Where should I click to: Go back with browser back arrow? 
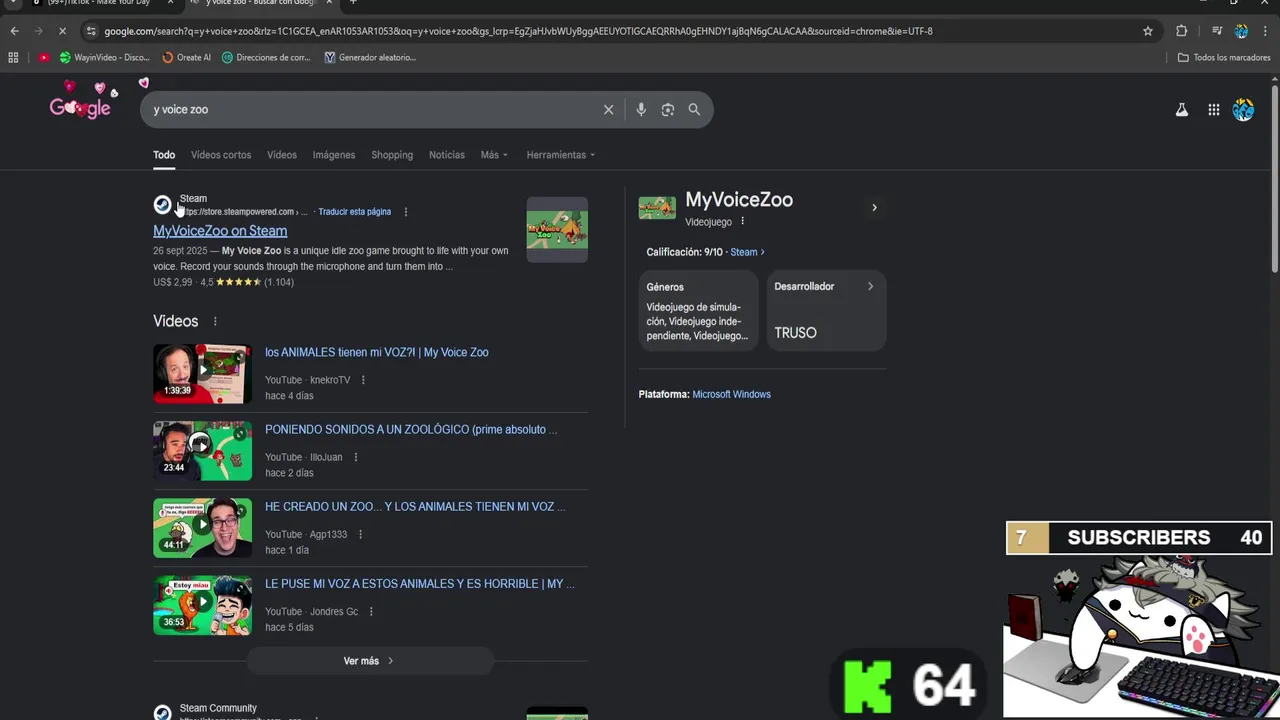coord(14,31)
